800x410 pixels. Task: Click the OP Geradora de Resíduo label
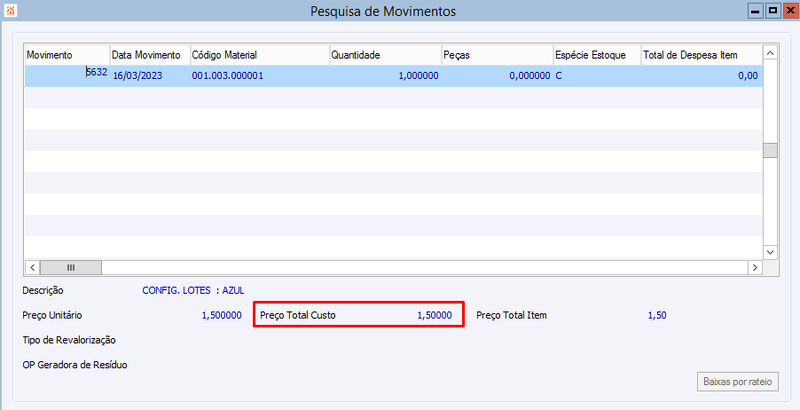(74, 365)
